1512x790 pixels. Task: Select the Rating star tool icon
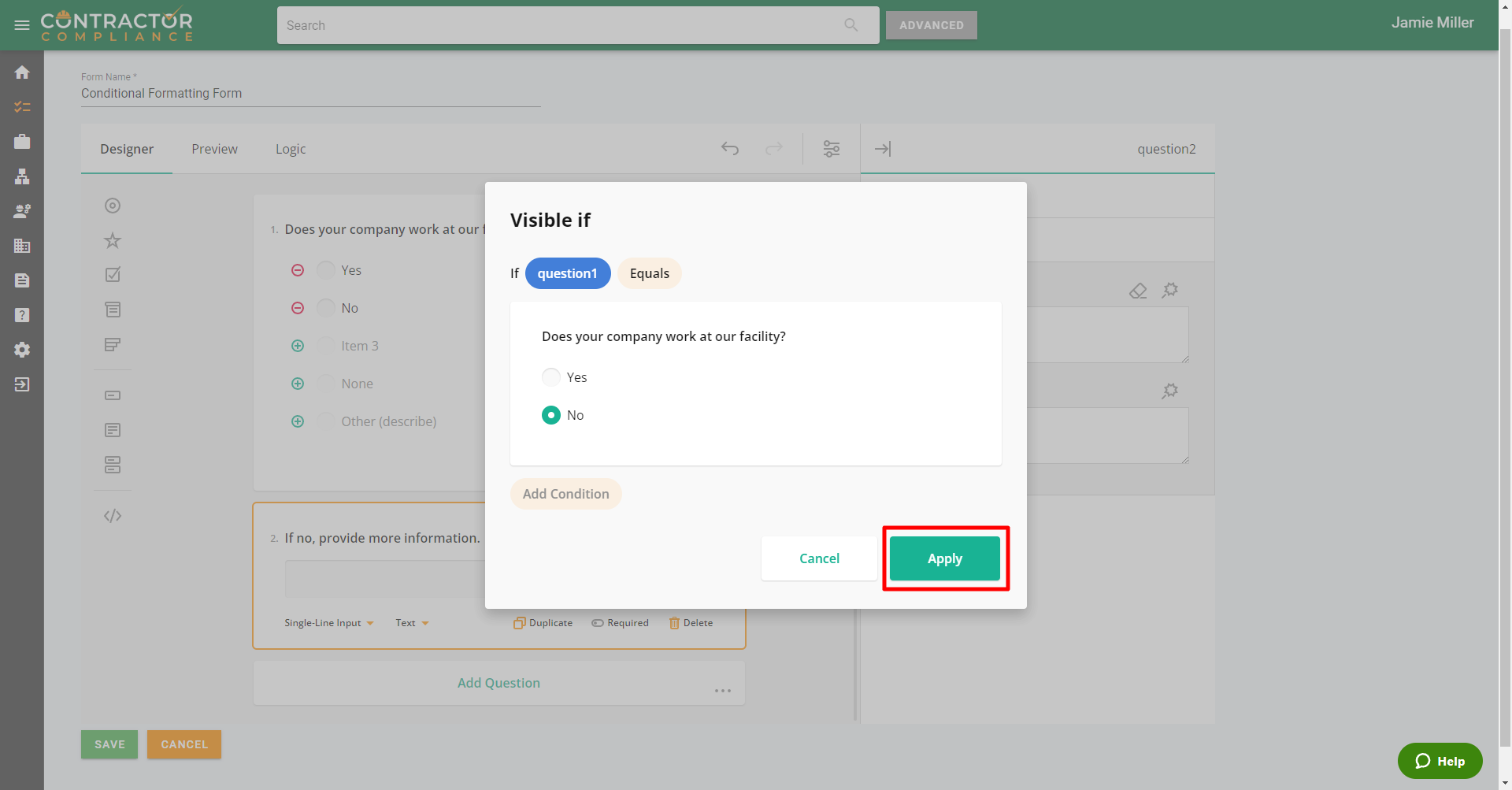tap(113, 240)
